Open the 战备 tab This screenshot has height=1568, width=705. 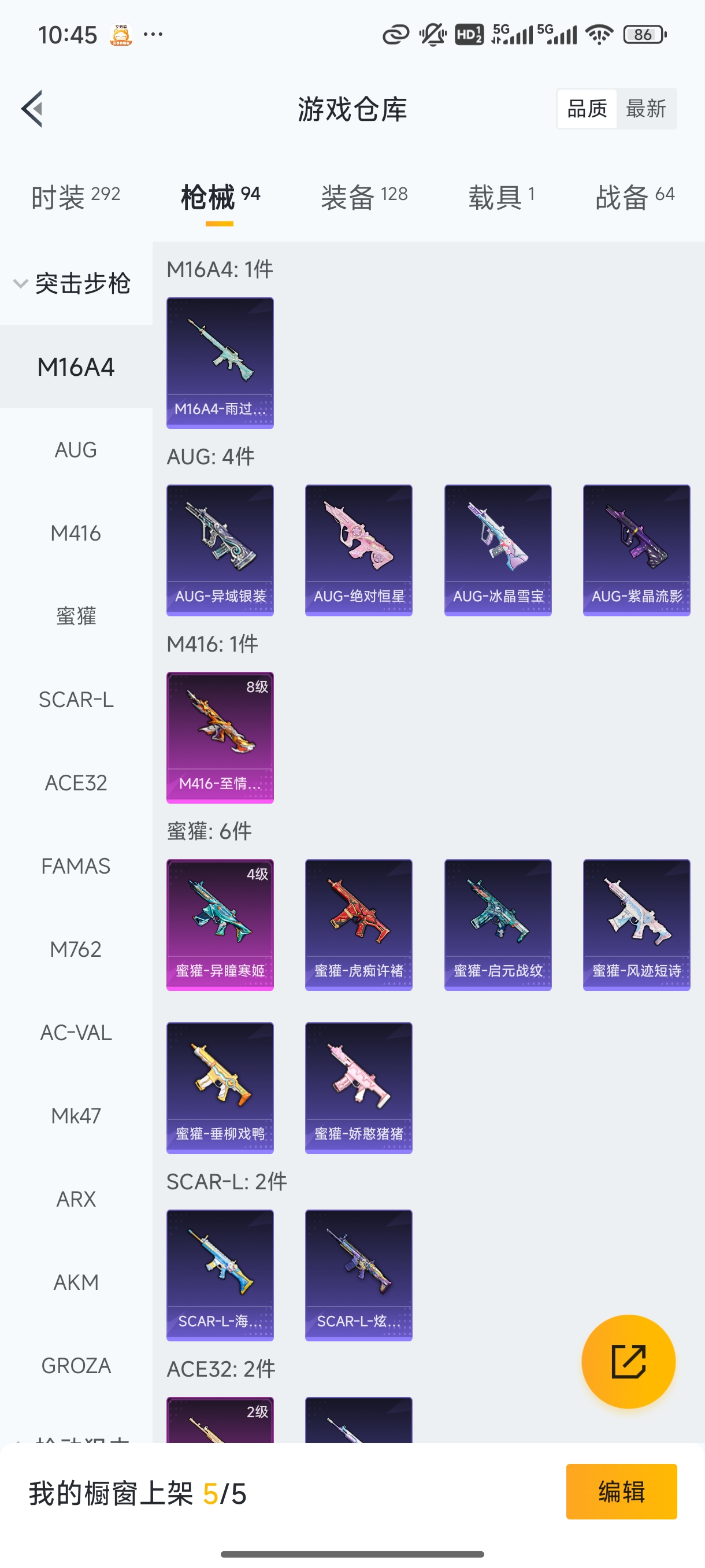[634, 197]
